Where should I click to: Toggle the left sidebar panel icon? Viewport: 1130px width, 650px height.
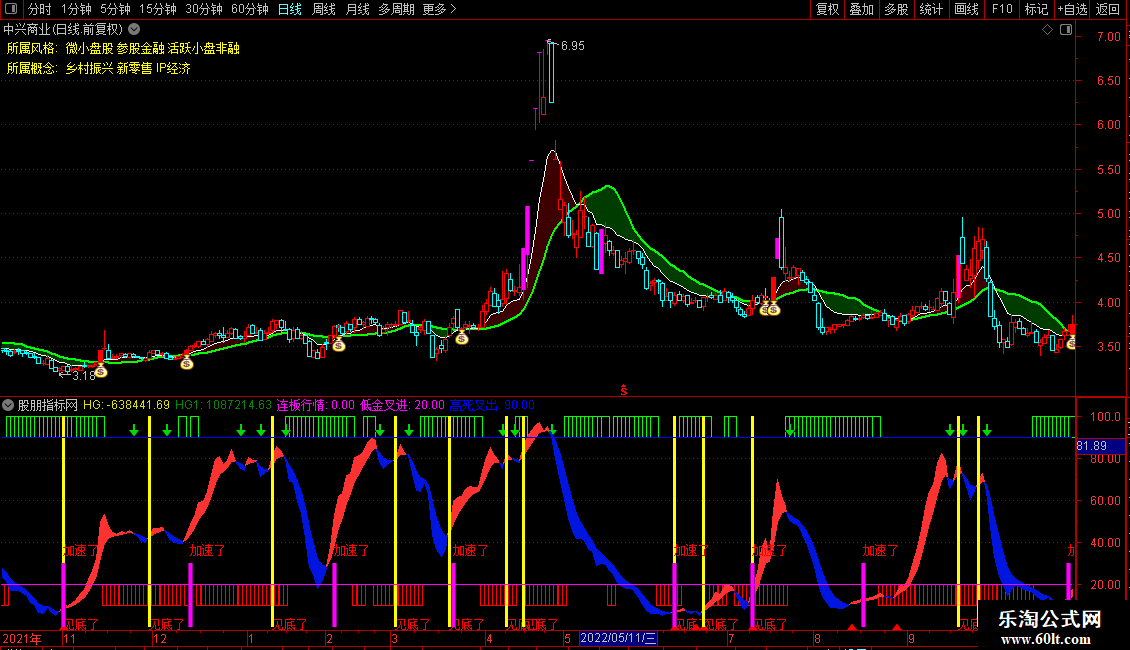click(x=9, y=9)
